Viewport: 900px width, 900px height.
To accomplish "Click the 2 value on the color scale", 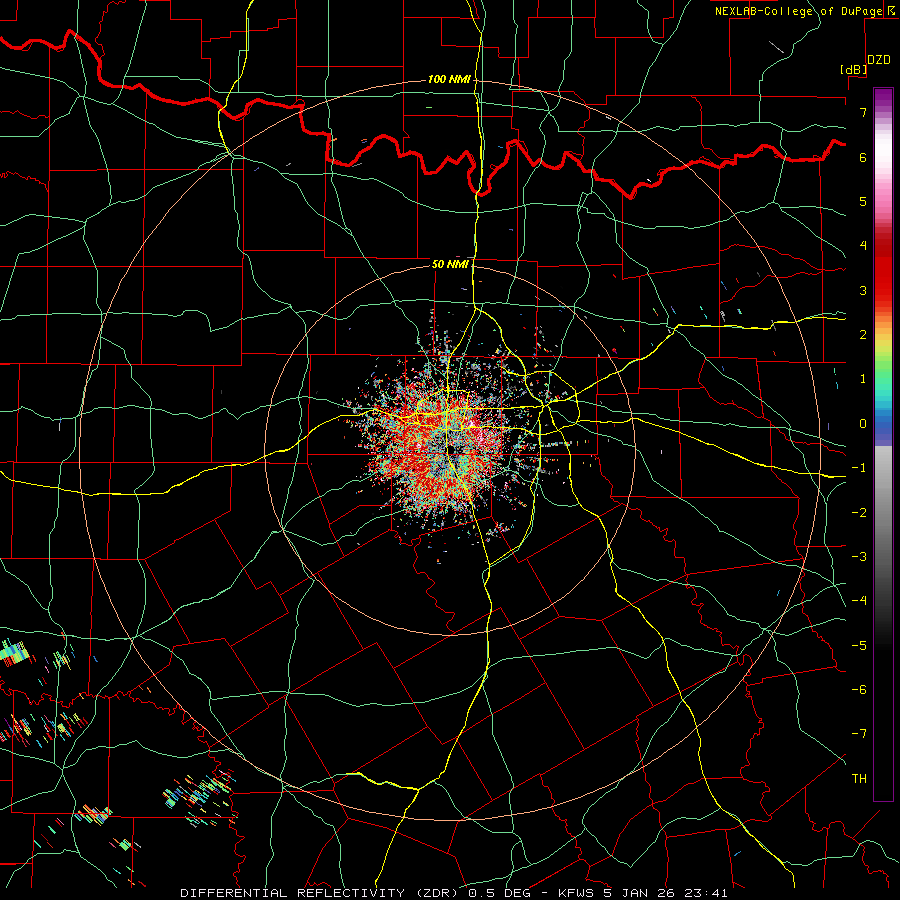I will pos(863,335).
